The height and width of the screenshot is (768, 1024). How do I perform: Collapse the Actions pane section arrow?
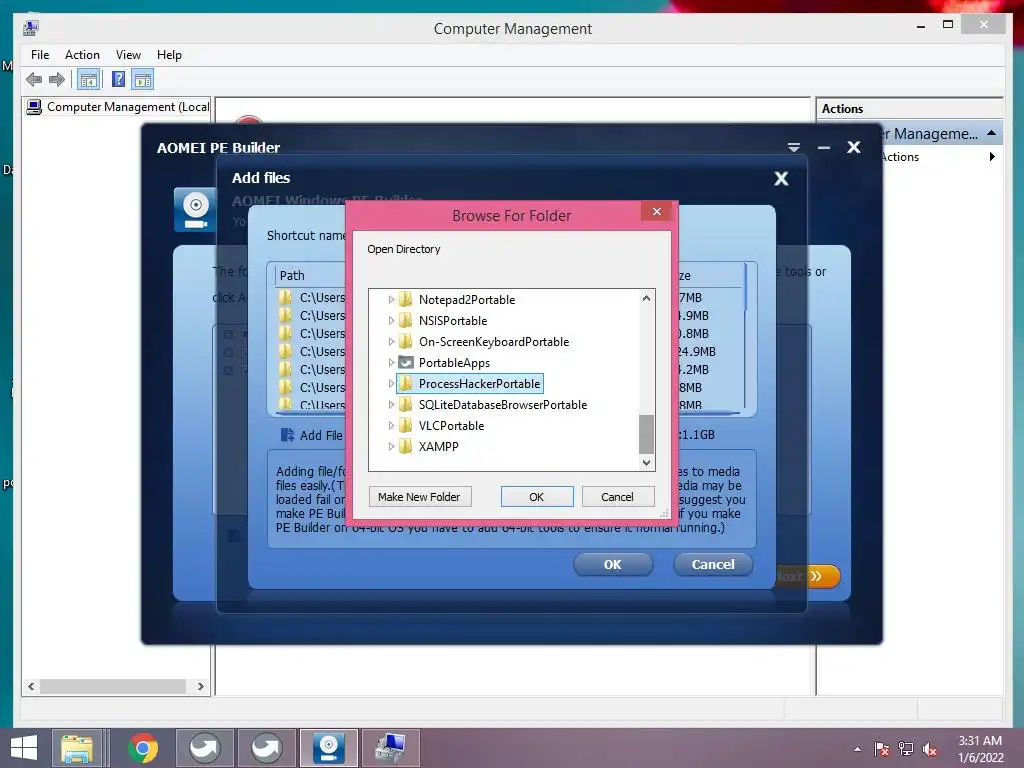991,133
